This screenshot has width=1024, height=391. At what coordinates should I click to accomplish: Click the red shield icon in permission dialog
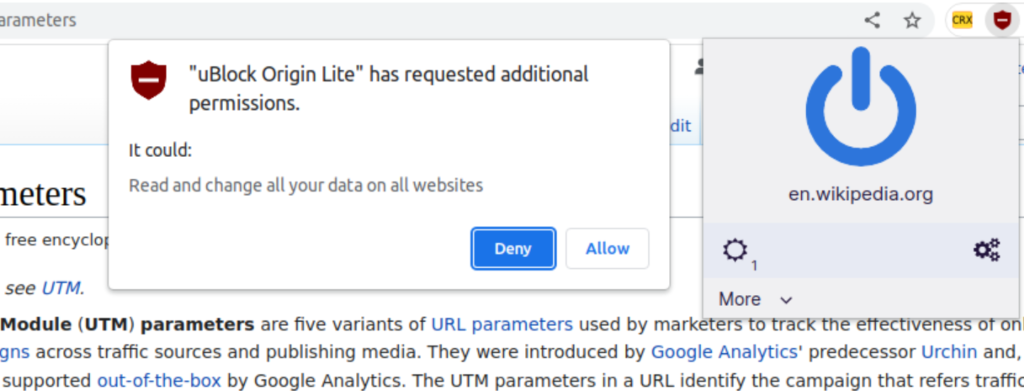tap(149, 80)
